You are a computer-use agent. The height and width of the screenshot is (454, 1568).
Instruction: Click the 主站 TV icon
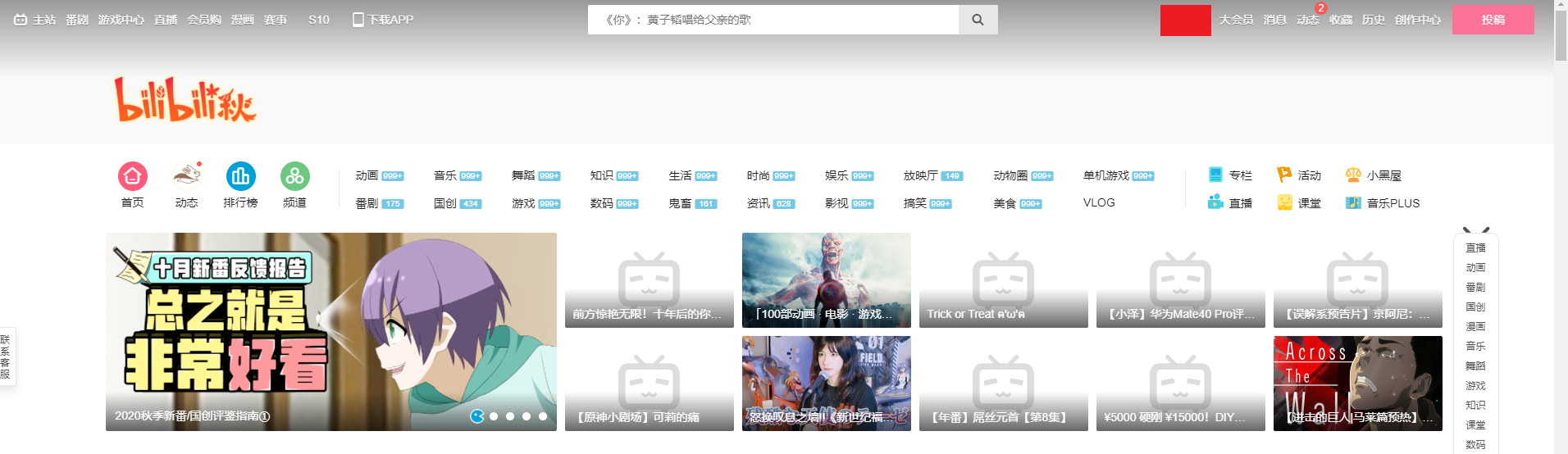point(21,20)
